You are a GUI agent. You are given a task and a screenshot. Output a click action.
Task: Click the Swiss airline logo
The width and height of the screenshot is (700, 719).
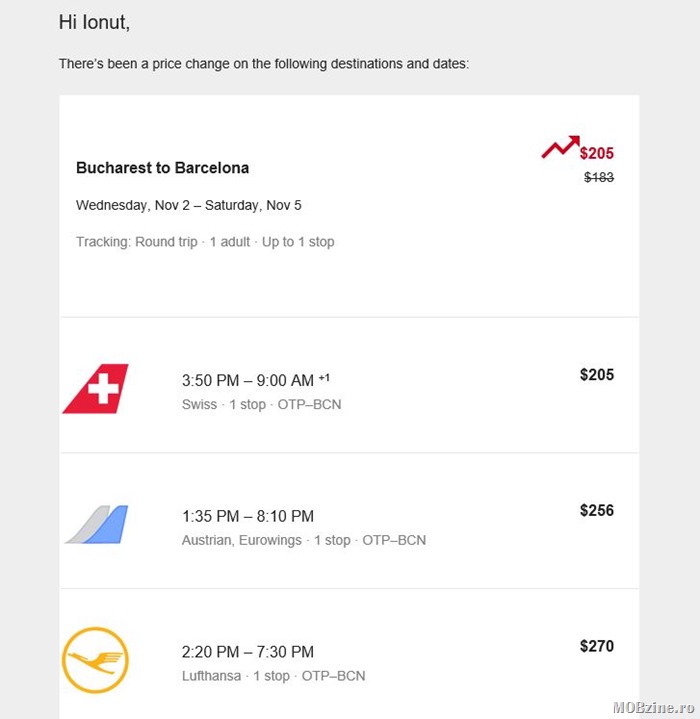point(95,389)
